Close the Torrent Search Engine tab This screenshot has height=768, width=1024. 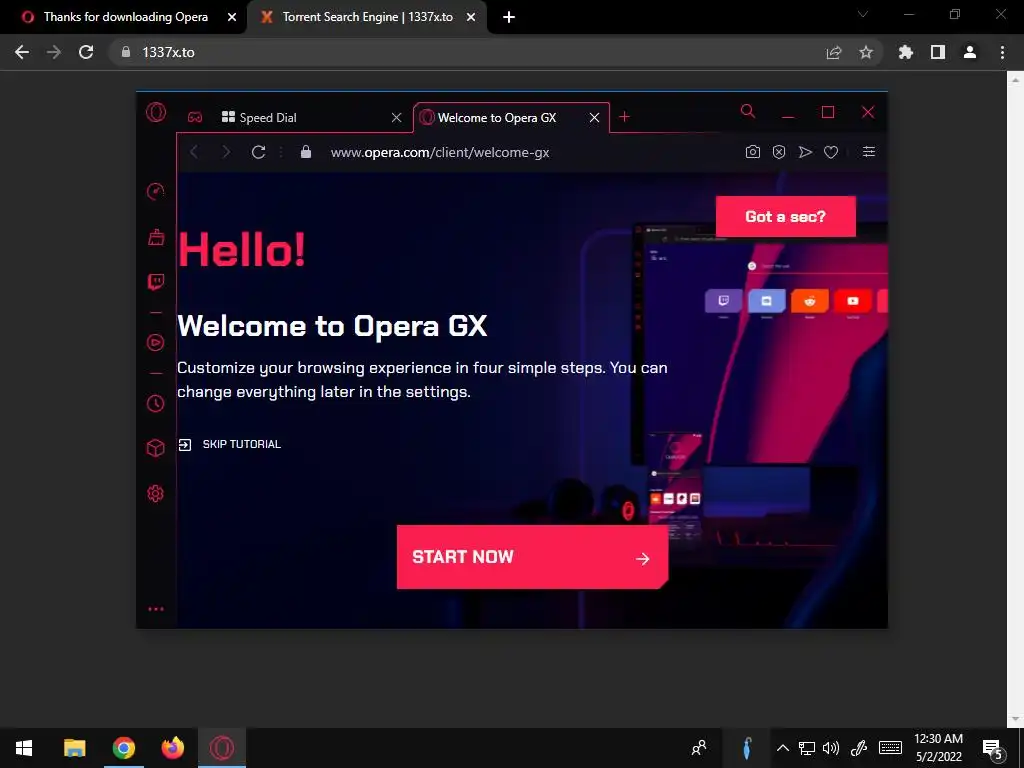tap(471, 18)
